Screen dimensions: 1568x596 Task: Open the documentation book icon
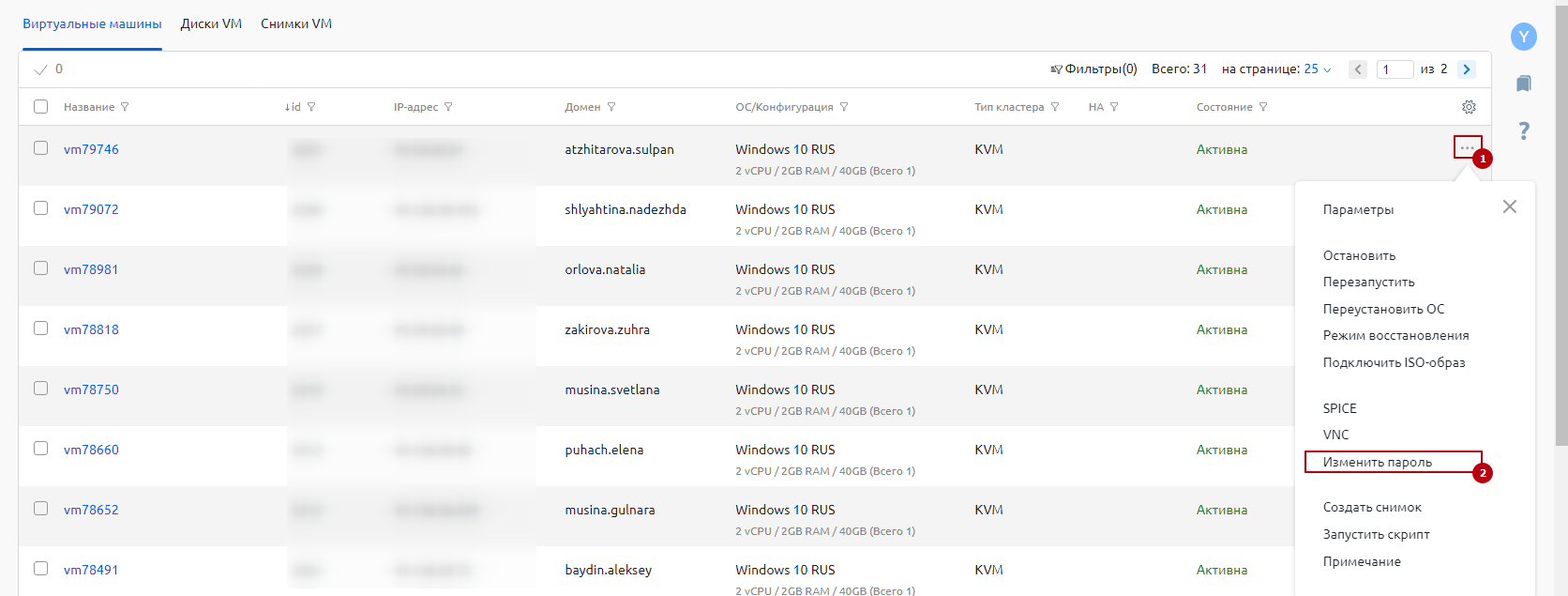tap(1524, 84)
